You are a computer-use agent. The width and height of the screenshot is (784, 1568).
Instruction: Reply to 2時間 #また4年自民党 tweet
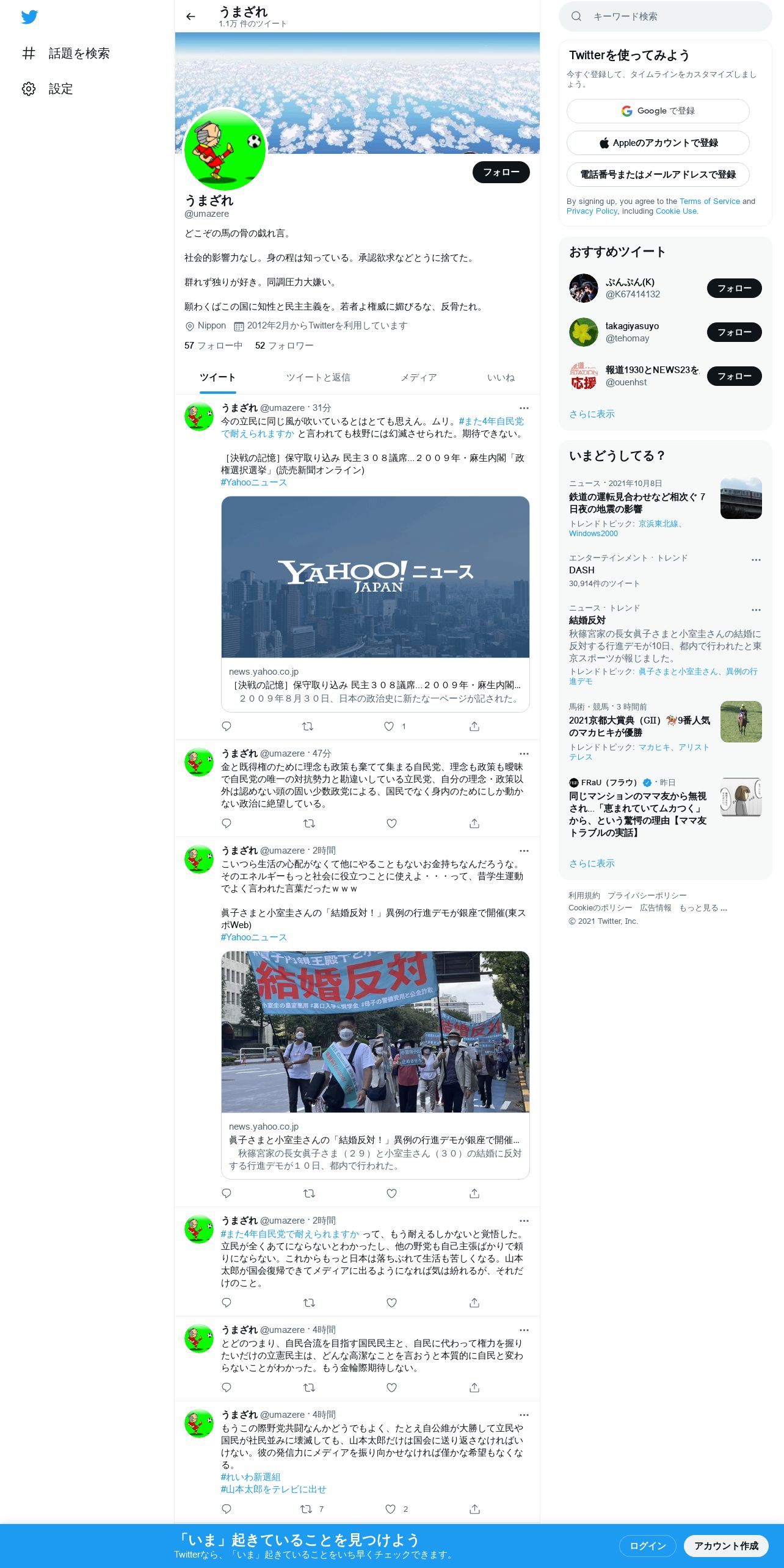pos(227,1302)
